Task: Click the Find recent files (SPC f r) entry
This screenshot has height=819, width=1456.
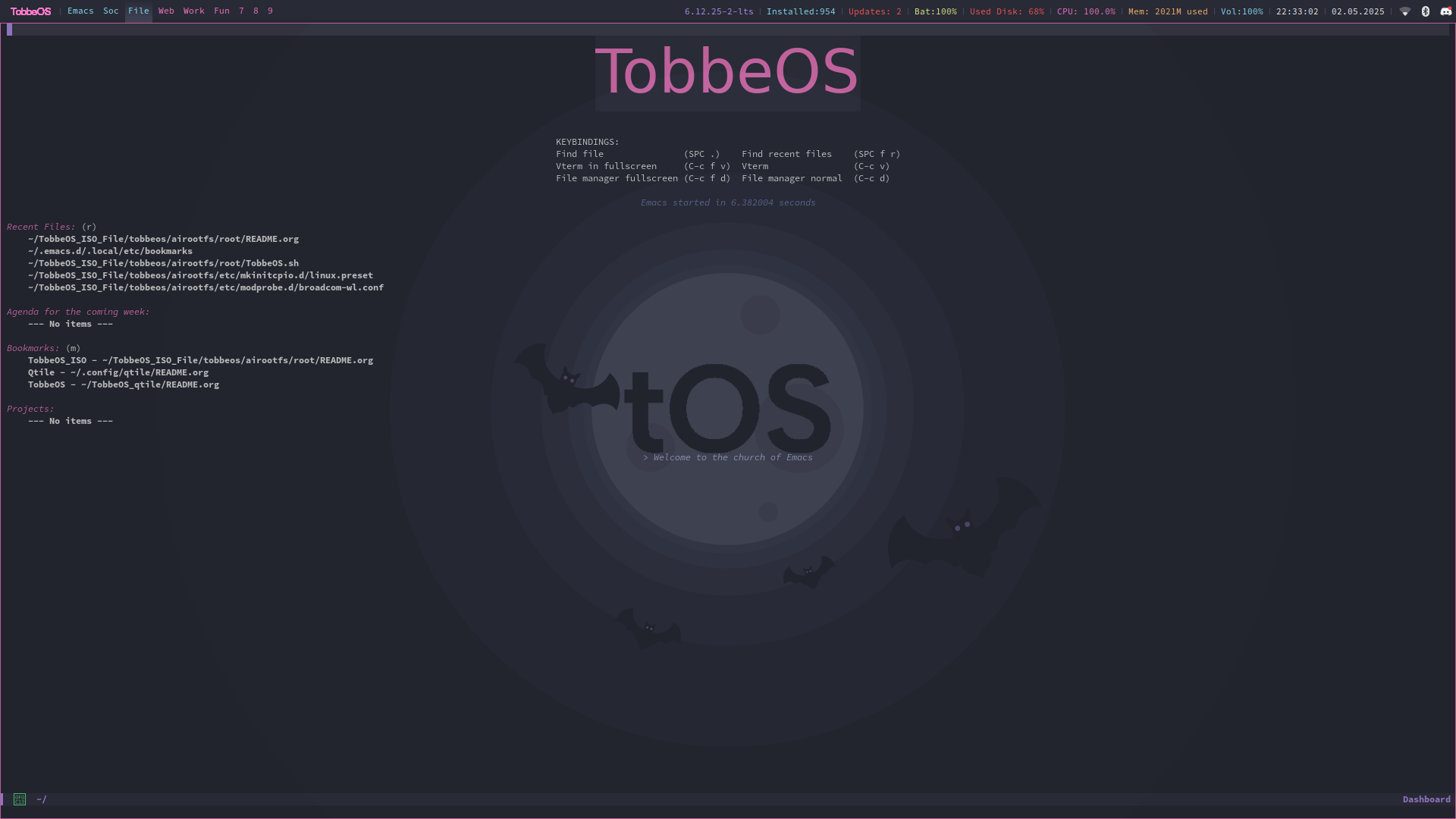Action: click(821, 154)
